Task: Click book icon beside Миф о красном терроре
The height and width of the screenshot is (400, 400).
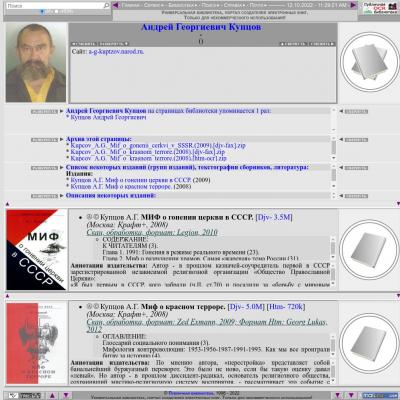Action: [x=369, y=343]
